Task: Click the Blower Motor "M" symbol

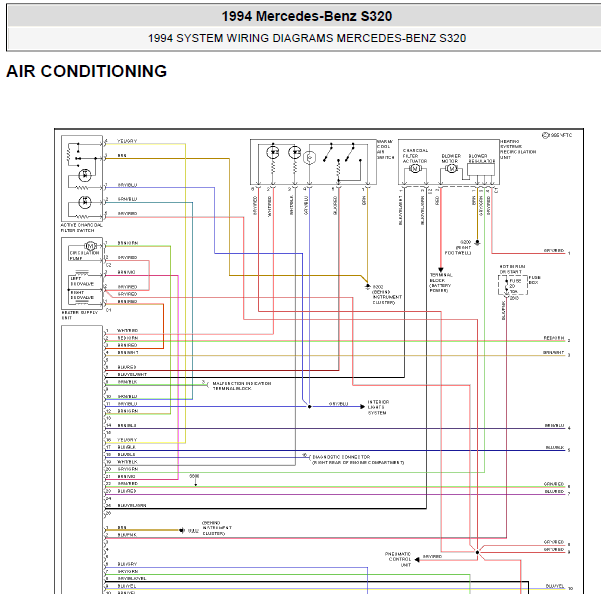Action: 451,168
